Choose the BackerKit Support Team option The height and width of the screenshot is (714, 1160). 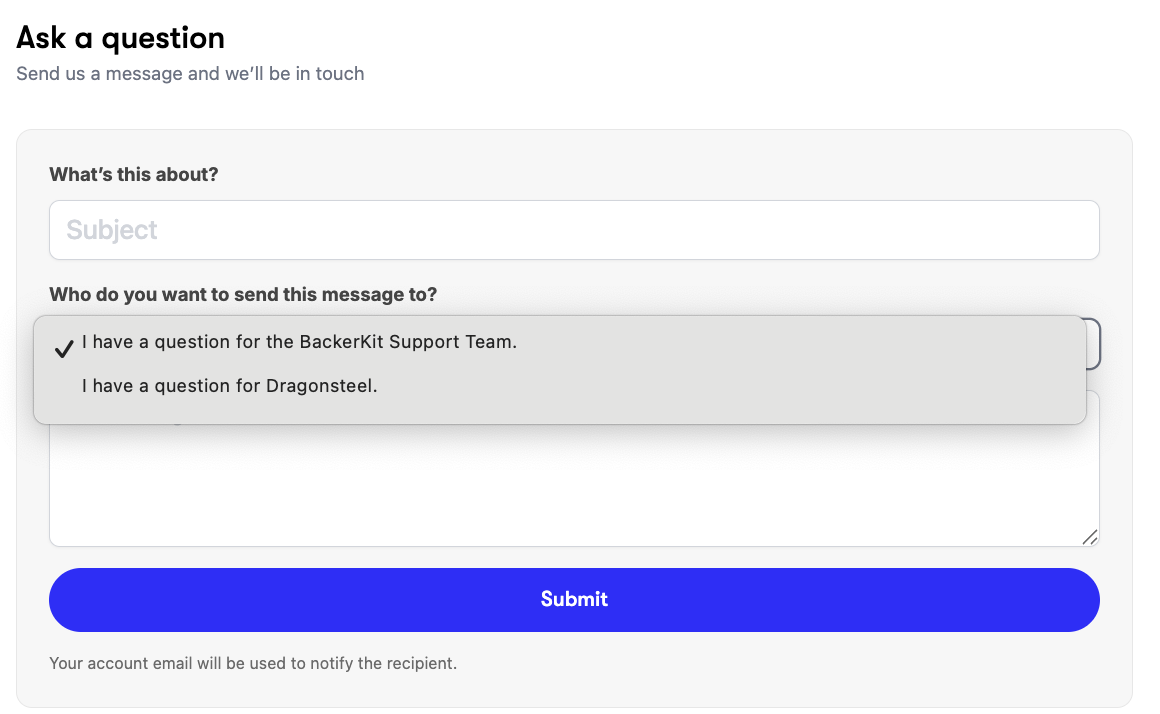coord(299,342)
